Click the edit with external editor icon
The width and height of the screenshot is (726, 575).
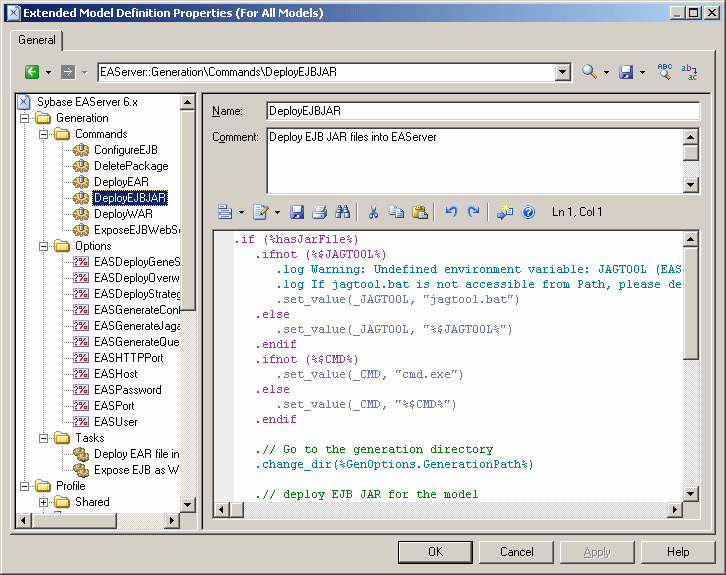pos(261,212)
